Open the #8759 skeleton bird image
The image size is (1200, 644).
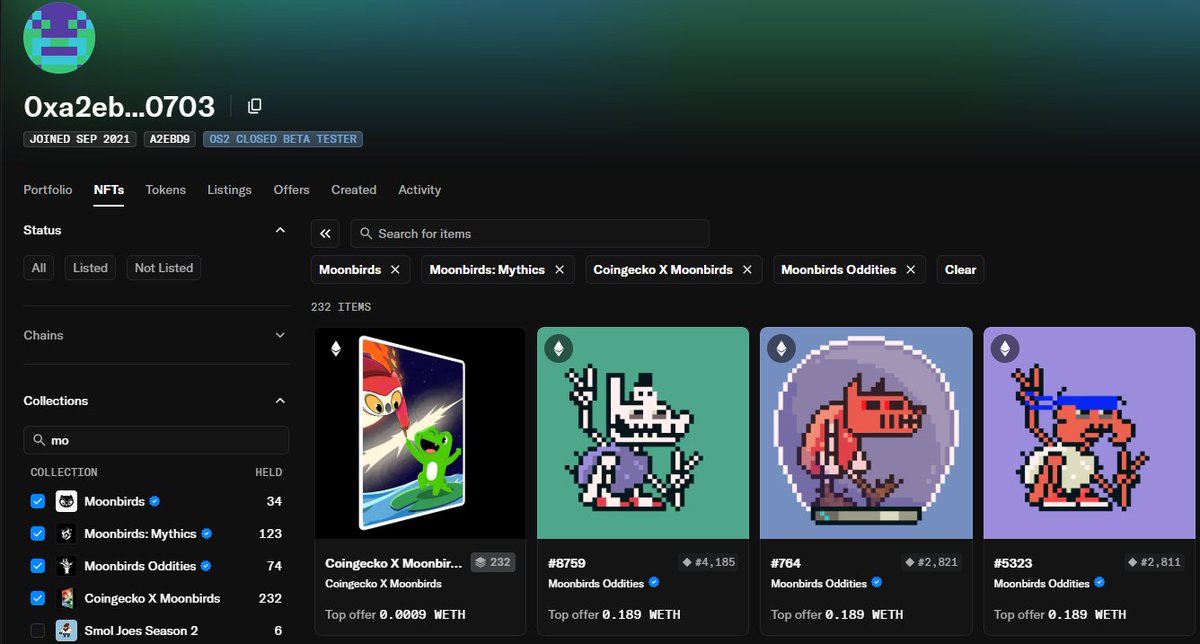click(643, 433)
